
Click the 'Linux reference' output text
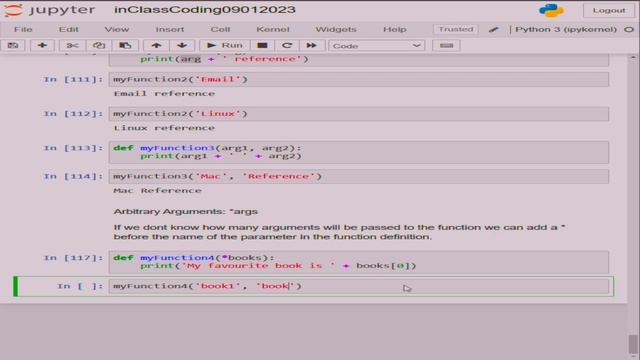(x=164, y=128)
